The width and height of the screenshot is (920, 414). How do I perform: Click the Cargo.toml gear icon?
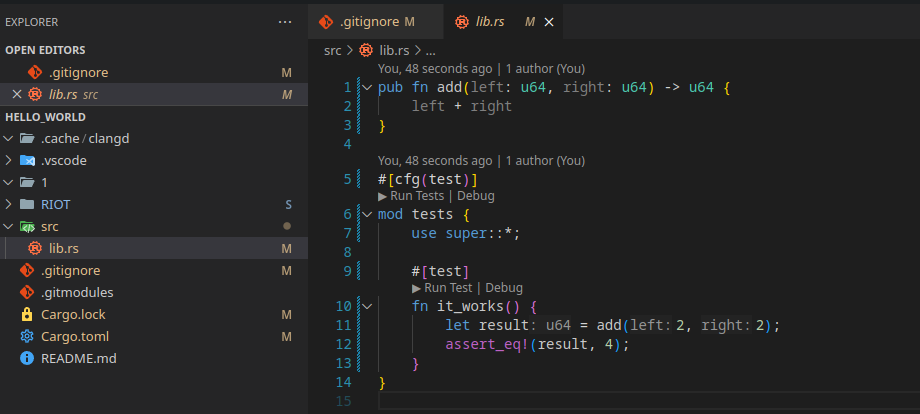pos(27,336)
